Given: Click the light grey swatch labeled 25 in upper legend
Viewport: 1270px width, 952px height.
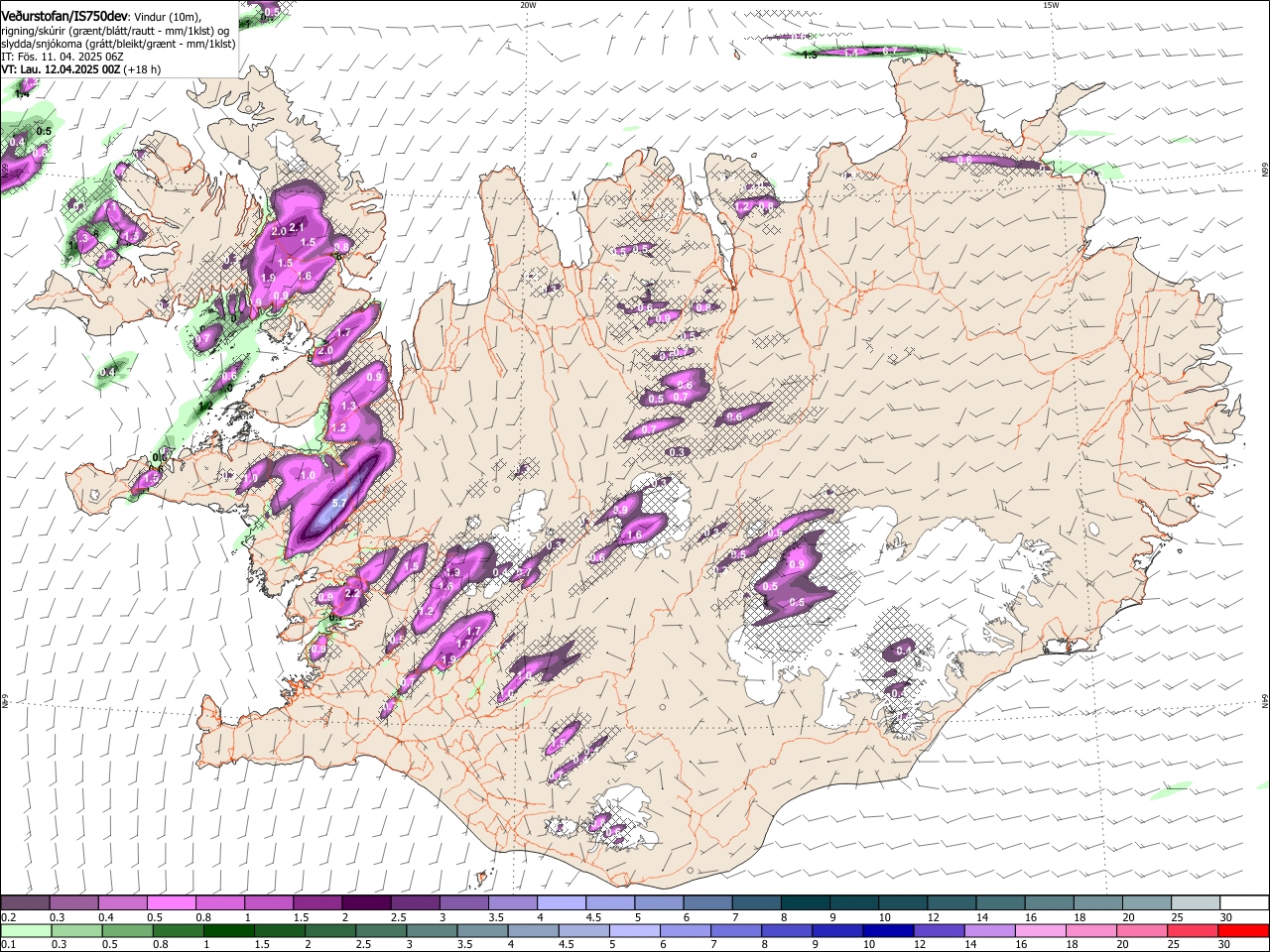Looking at the screenshot, I should click(x=1196, y=903).
